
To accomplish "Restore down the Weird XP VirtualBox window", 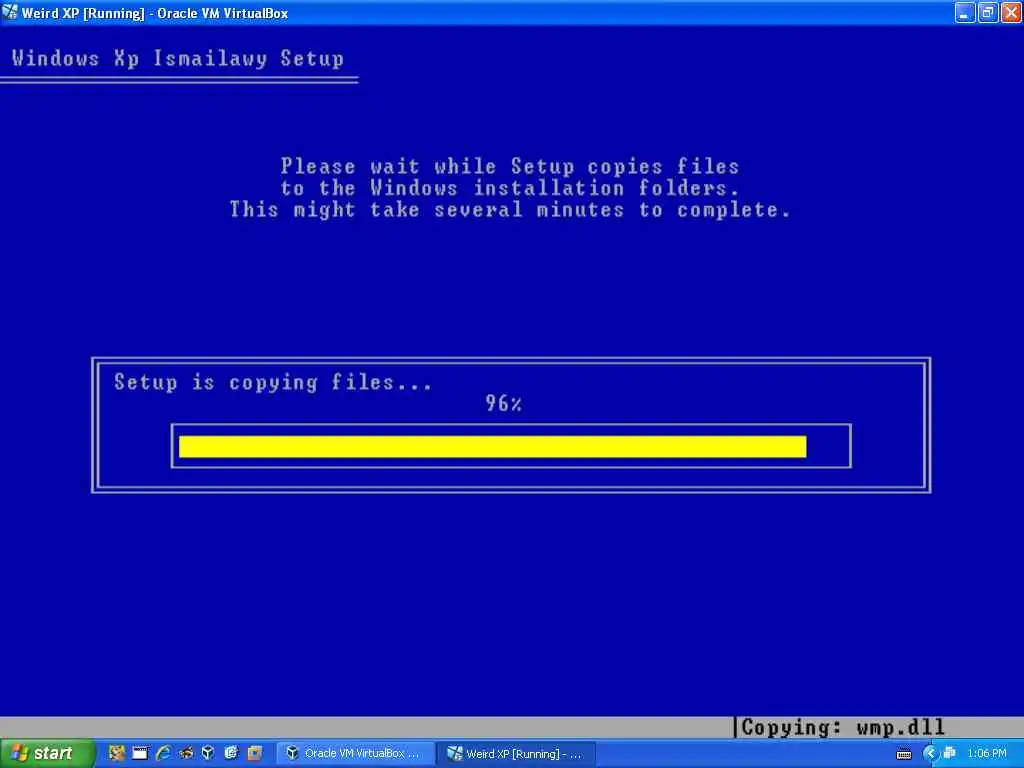I will click(987, 12).
